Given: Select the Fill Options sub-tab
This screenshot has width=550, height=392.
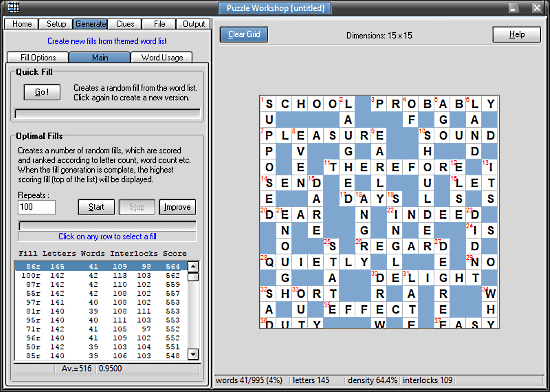Looking at the screenshot, I should [x=38, y=57].
